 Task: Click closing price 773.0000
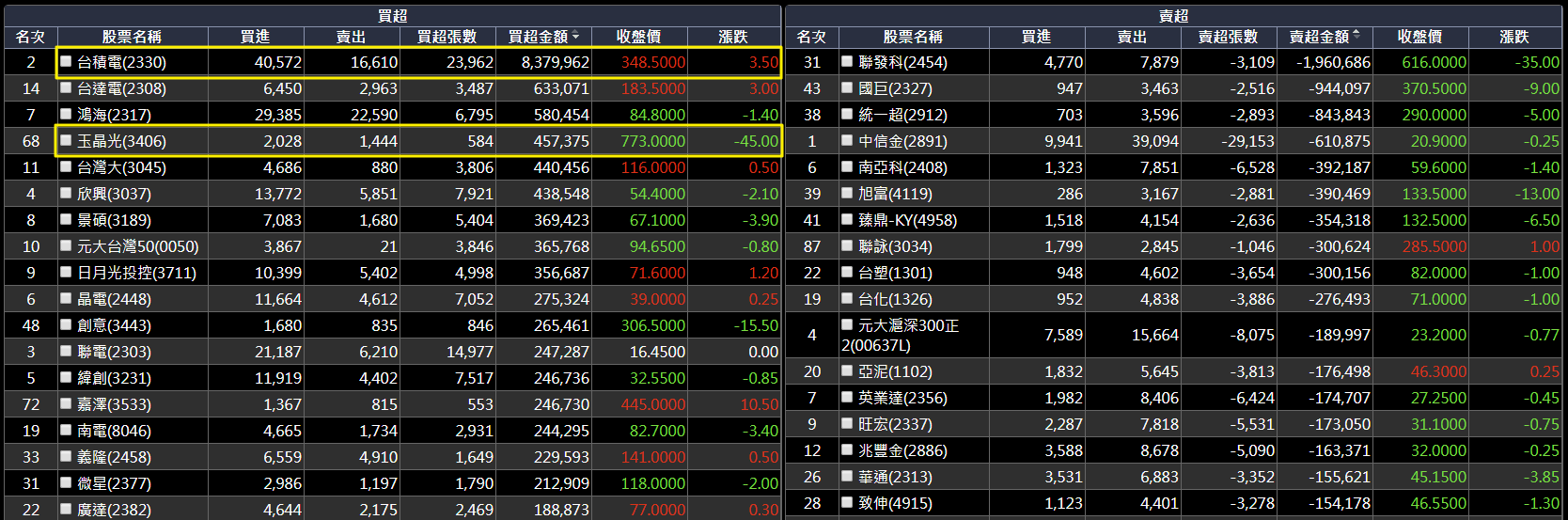click(x=653, y=141)
